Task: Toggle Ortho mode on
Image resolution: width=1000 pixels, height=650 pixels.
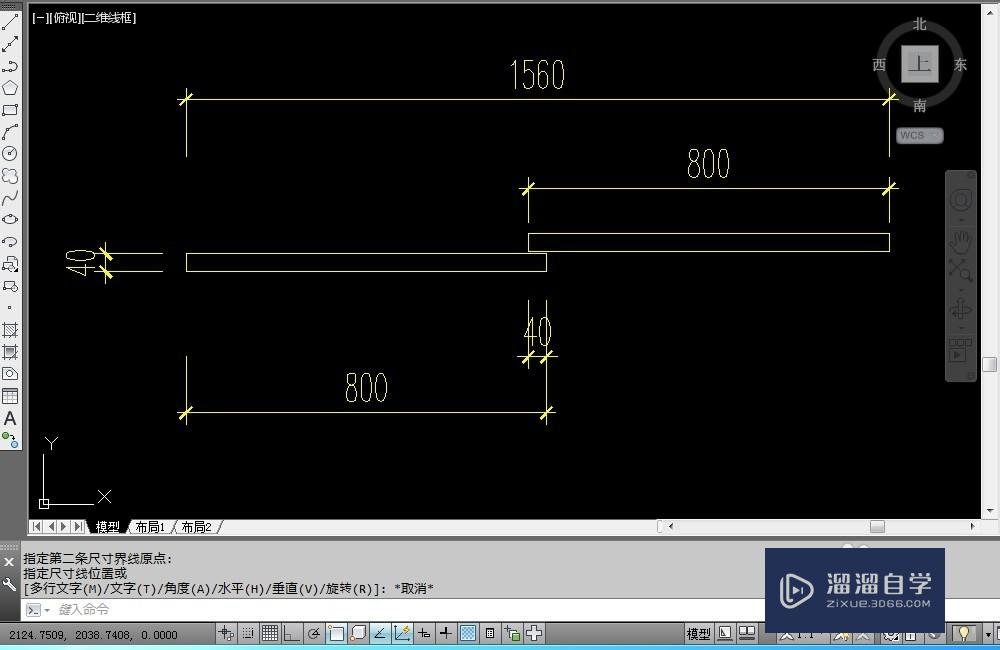Action: pyautogui.click(x=291, y=633)
